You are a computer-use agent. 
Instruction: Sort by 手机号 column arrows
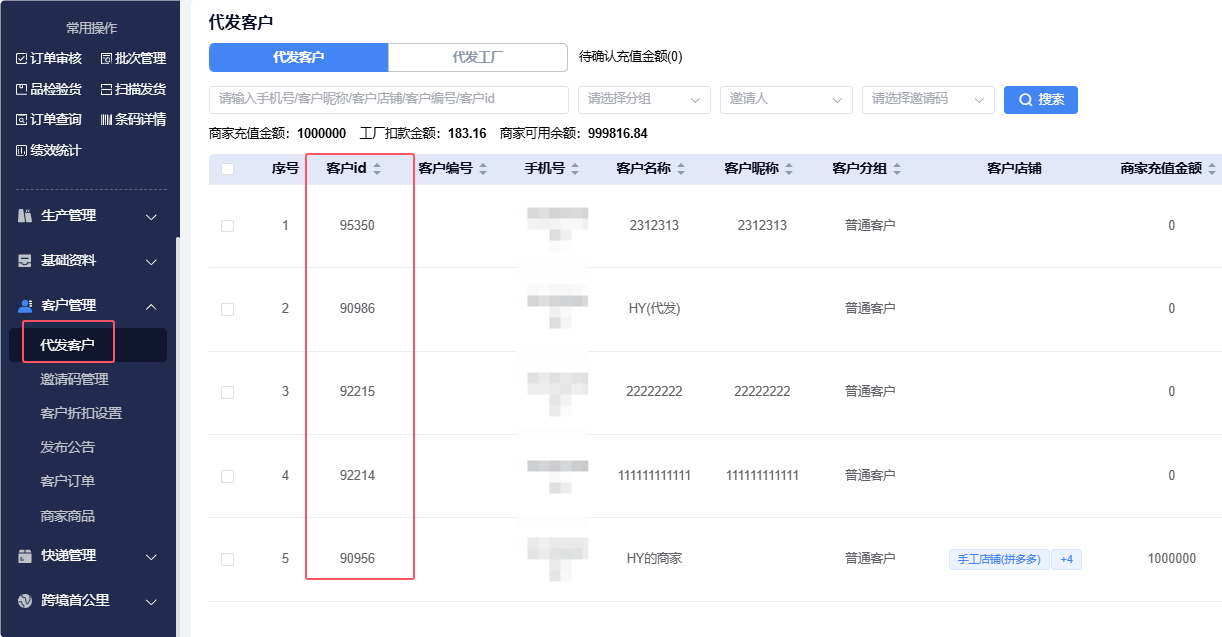coord(575,169)
